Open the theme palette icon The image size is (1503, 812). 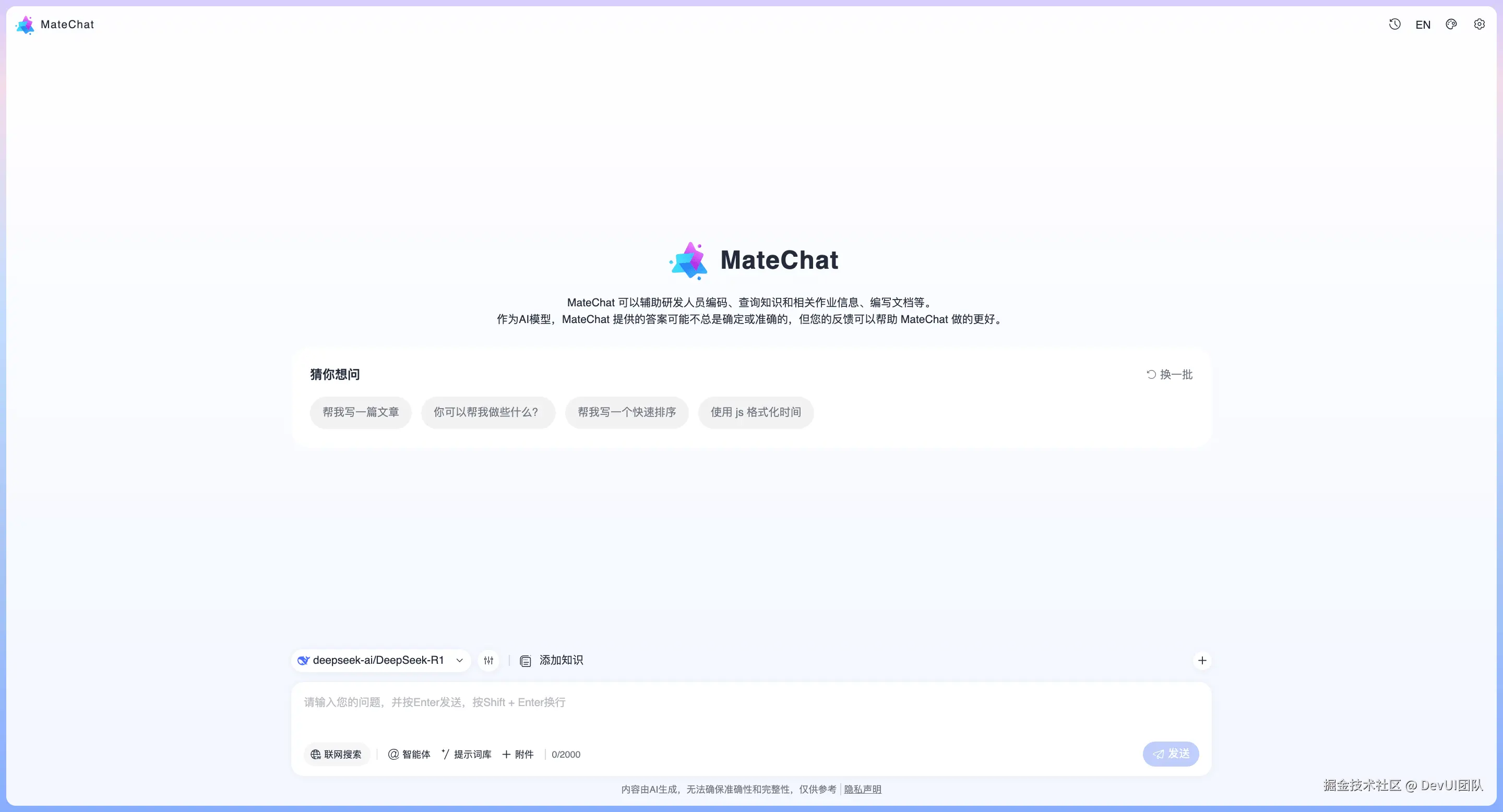(1451, 25)
